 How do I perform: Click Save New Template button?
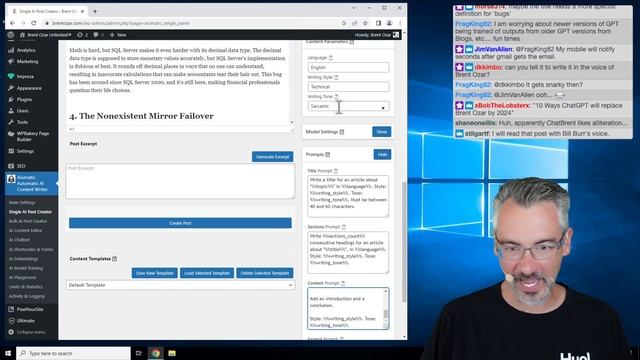click(x=155, y=273)
